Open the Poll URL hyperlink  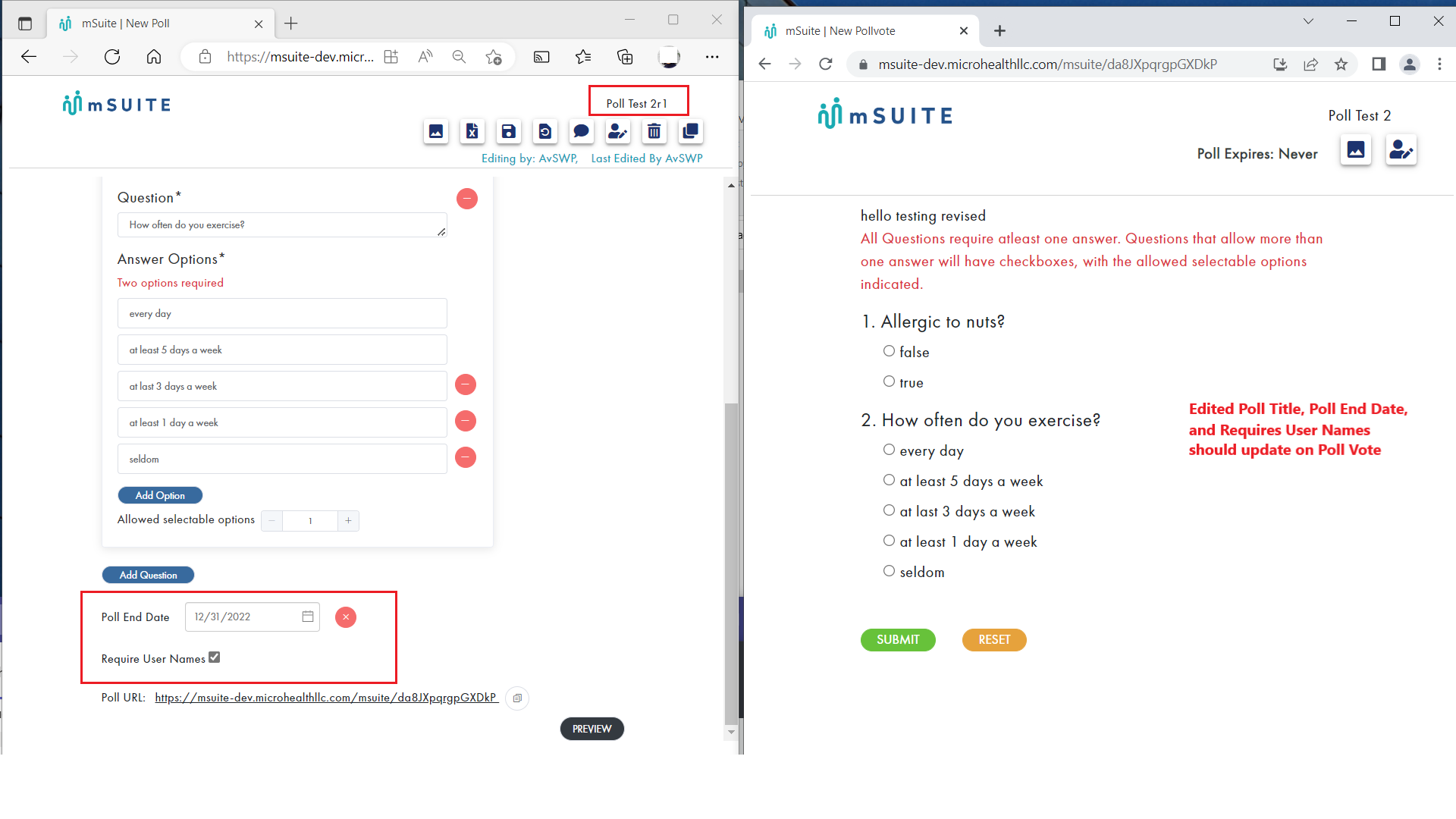[326, 698]
